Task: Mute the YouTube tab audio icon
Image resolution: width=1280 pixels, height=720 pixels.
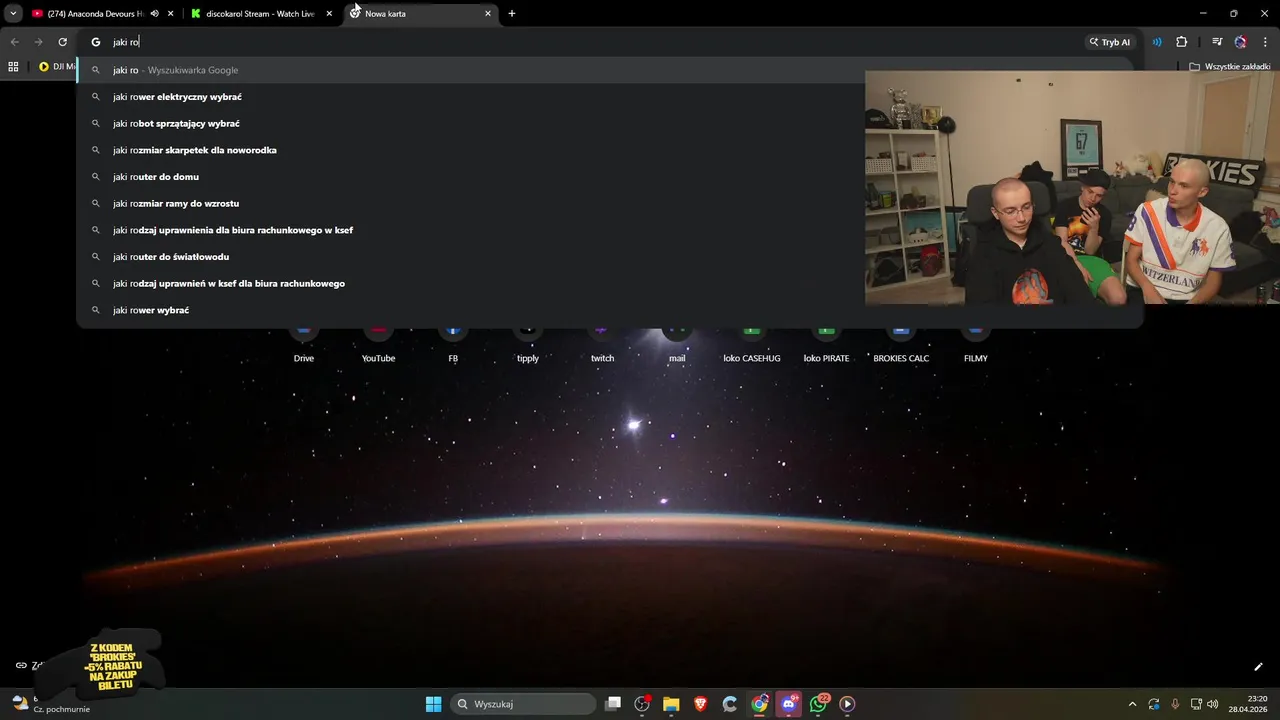Action: pos(154,14)
